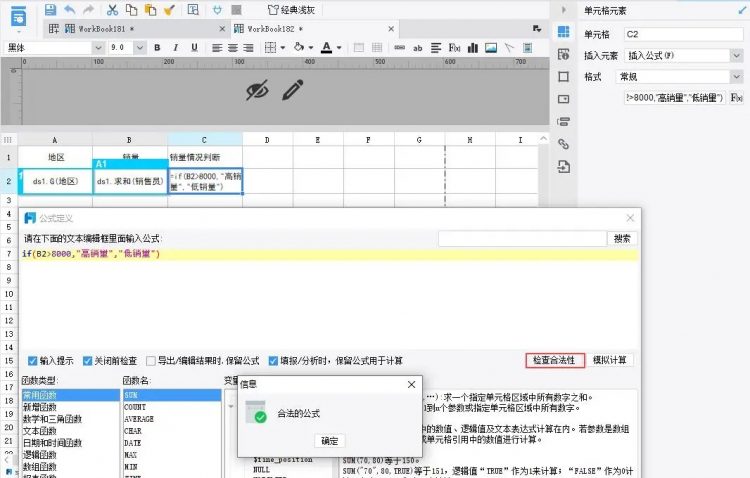Undo the last action
Viewport: 750px width, 478px height.
[x=70, y=9]
